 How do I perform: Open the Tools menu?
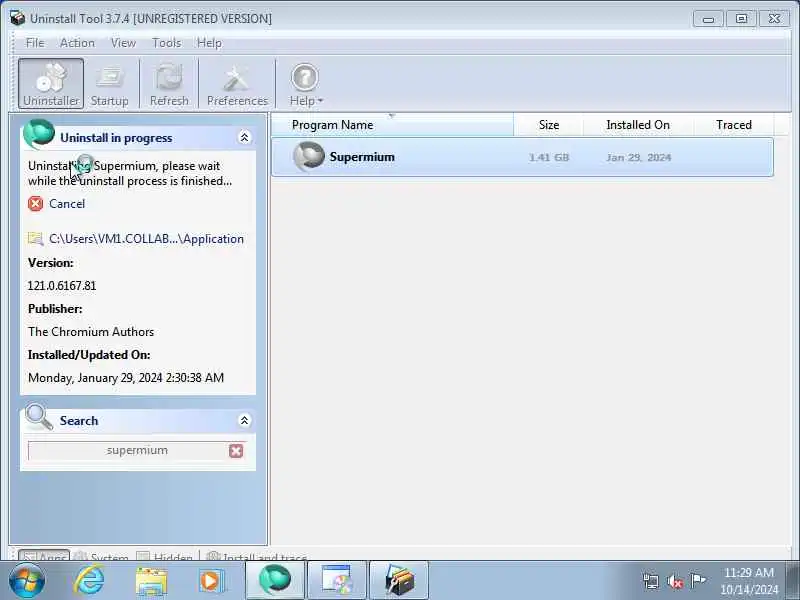(166, 43)
